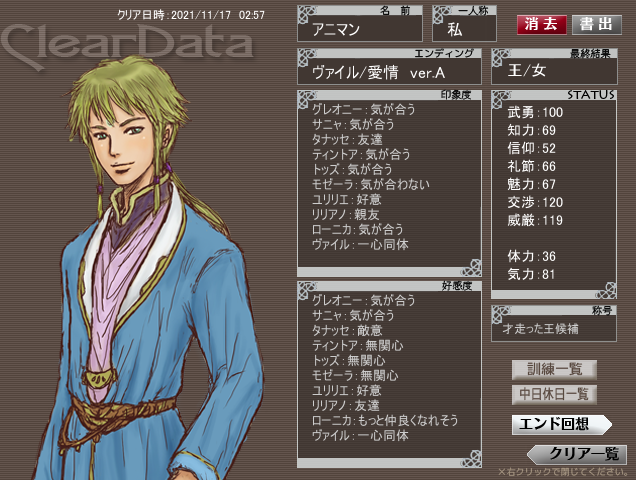636x480 pixels.
Task: Click the 交渉: 120 status entry
Action: coord(535,202)
